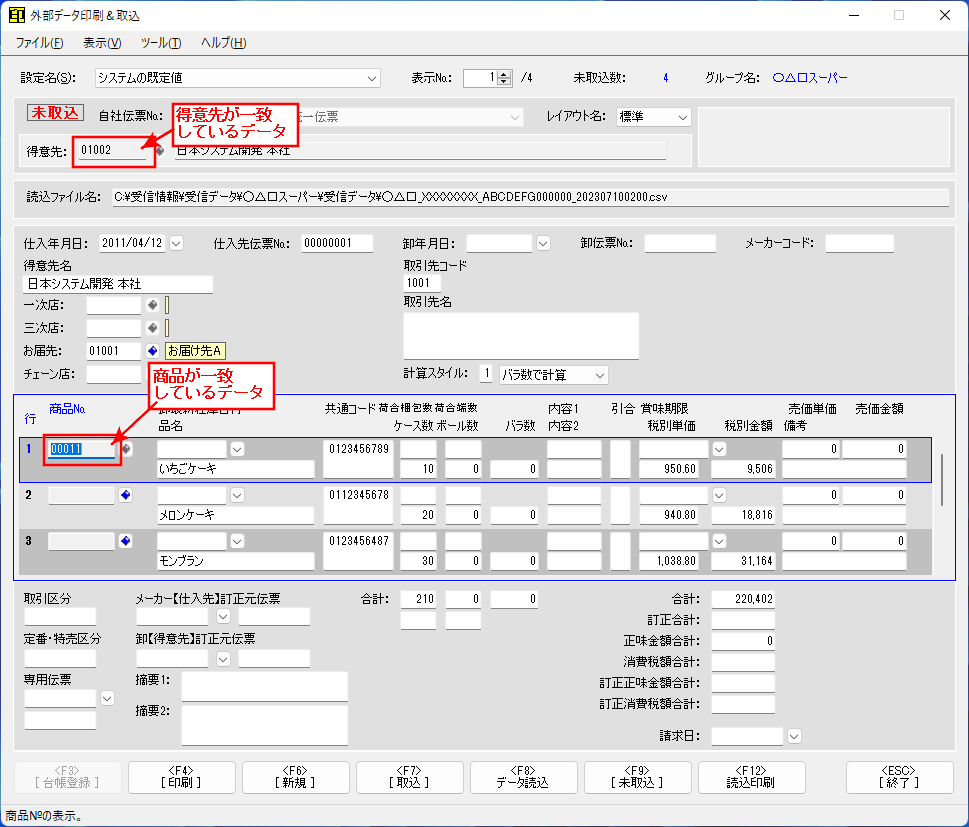Viewport: 969px width, 827px height.
Task: Click the 摘要2 text box
Action: [x=264, y=725]
